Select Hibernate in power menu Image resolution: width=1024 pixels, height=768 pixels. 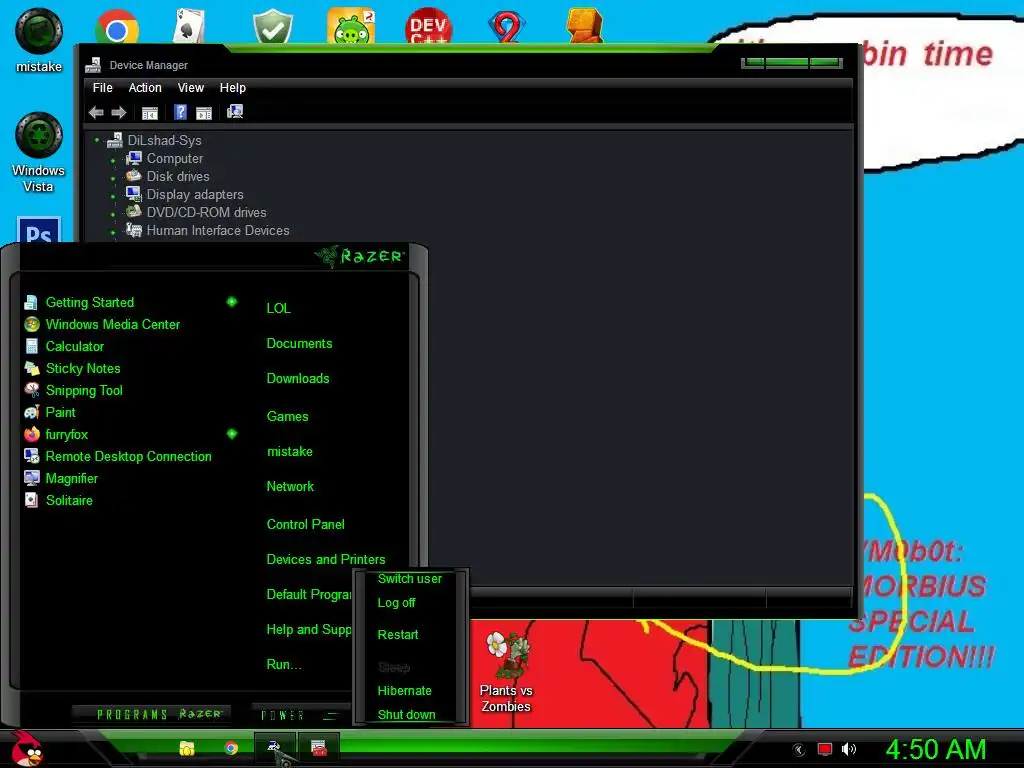[x=404, y=690]
